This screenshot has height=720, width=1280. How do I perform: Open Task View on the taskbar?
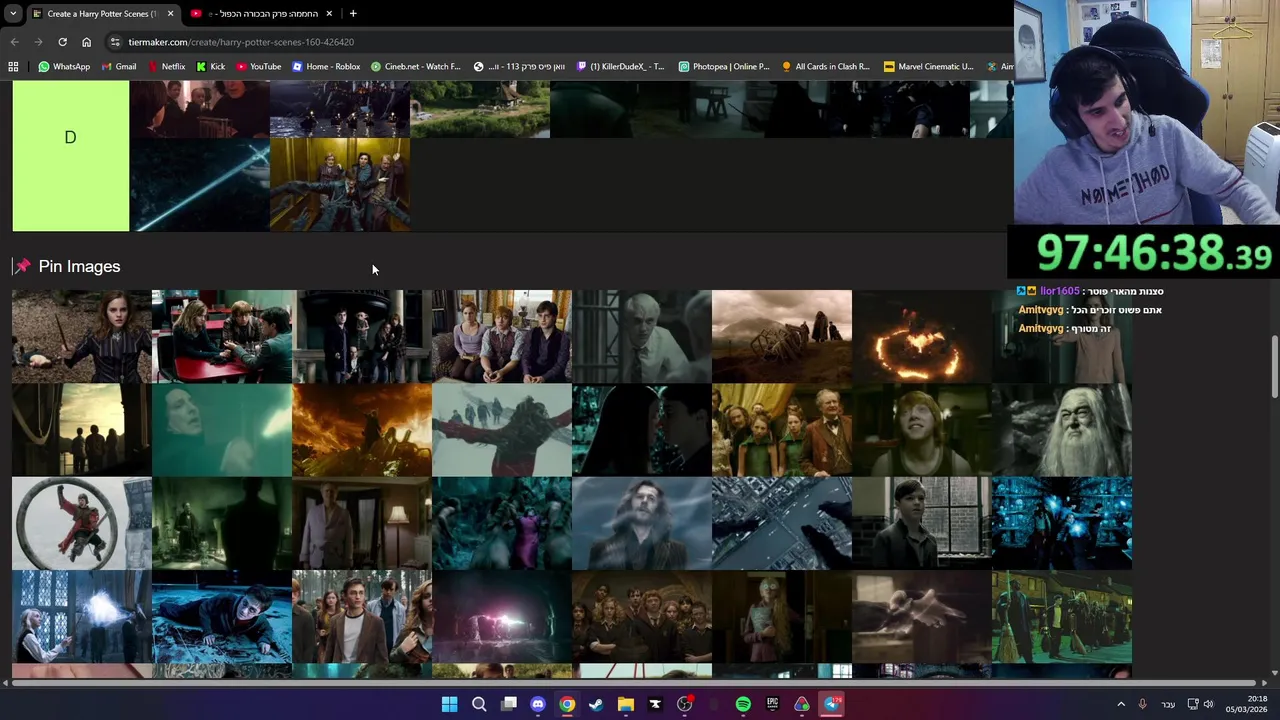click(508, 704)
